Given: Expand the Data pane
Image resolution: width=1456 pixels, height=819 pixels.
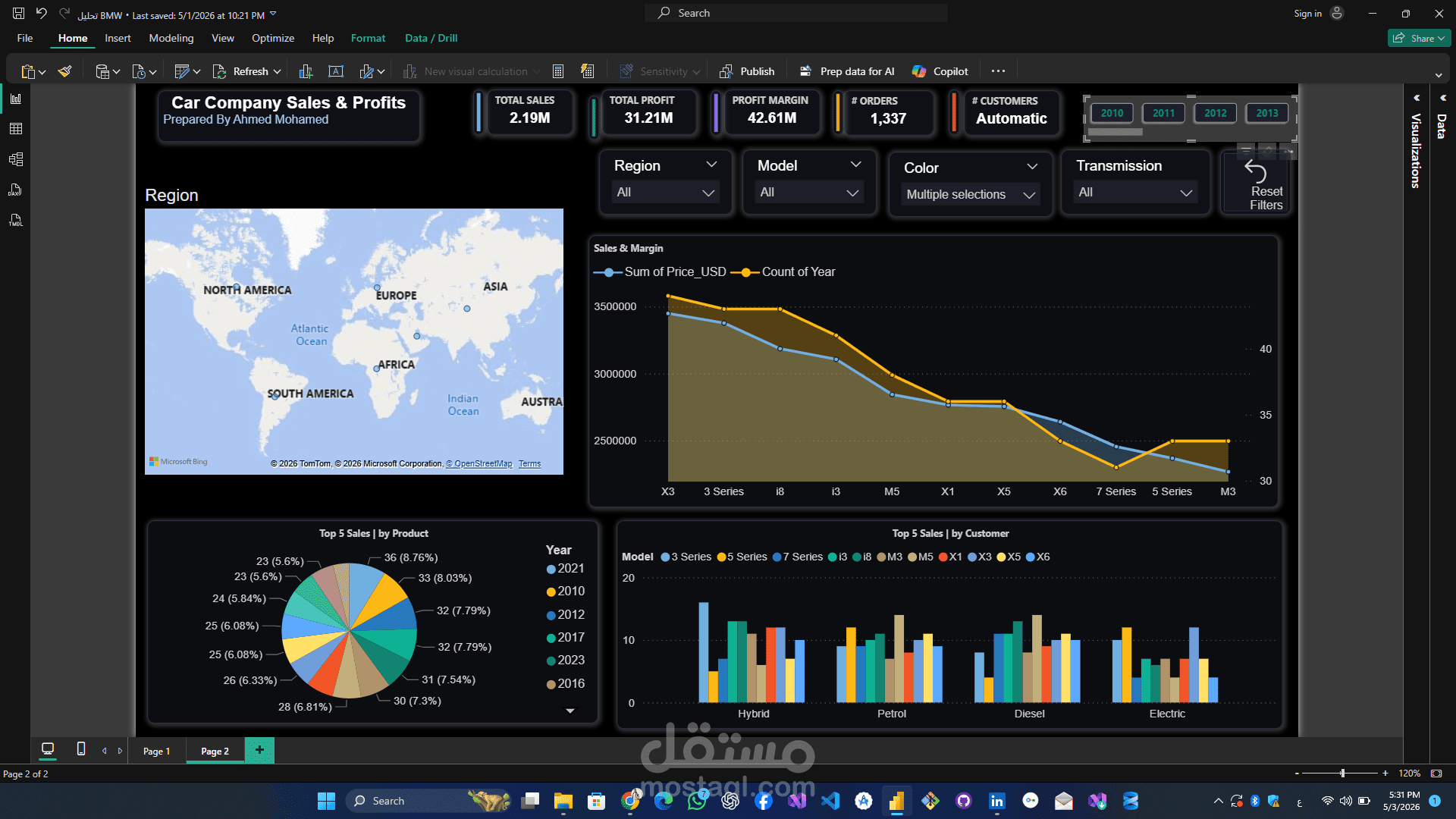Looking at the screenshot, I should click(1442, 98).
